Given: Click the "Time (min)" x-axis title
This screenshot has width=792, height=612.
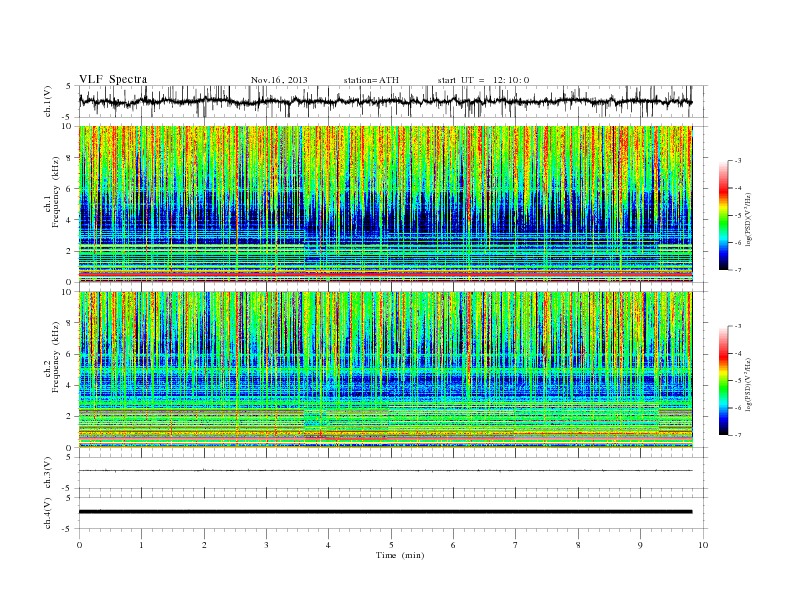Looking at the screenshot, I should [x=400, y=555].
